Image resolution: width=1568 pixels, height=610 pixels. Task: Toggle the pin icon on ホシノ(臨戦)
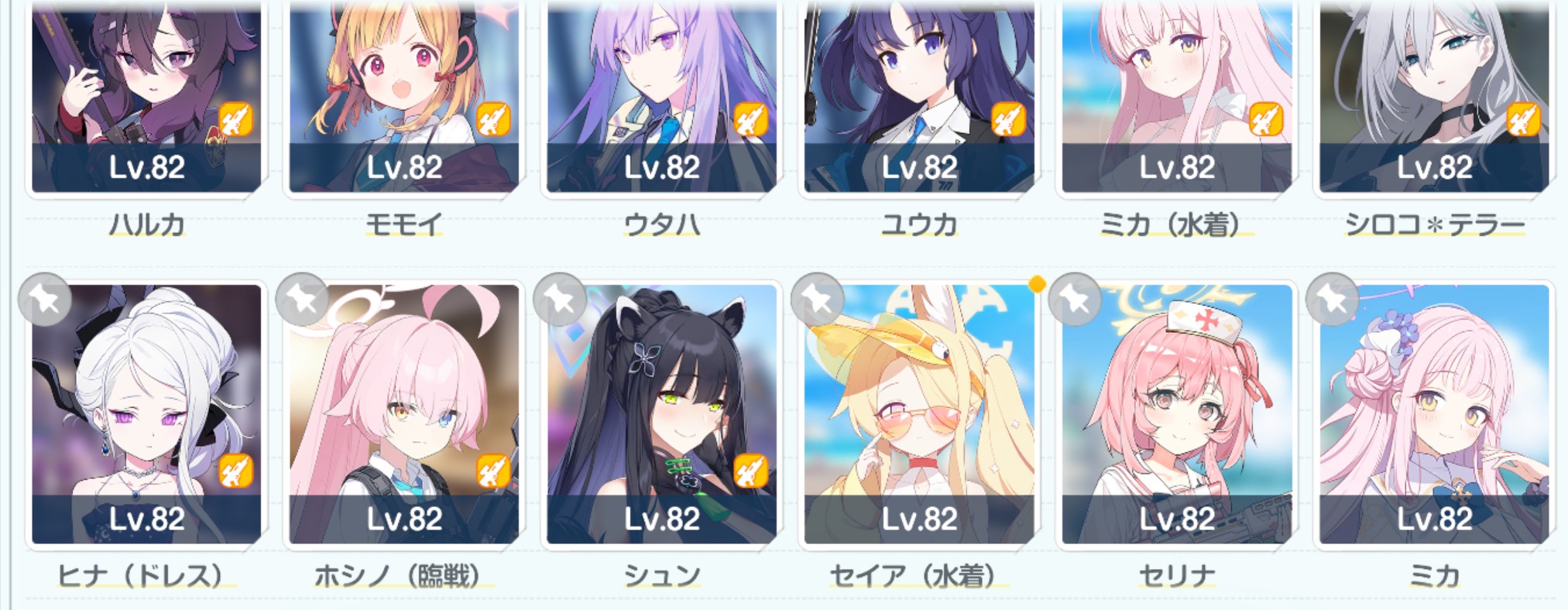pos(302,300)
